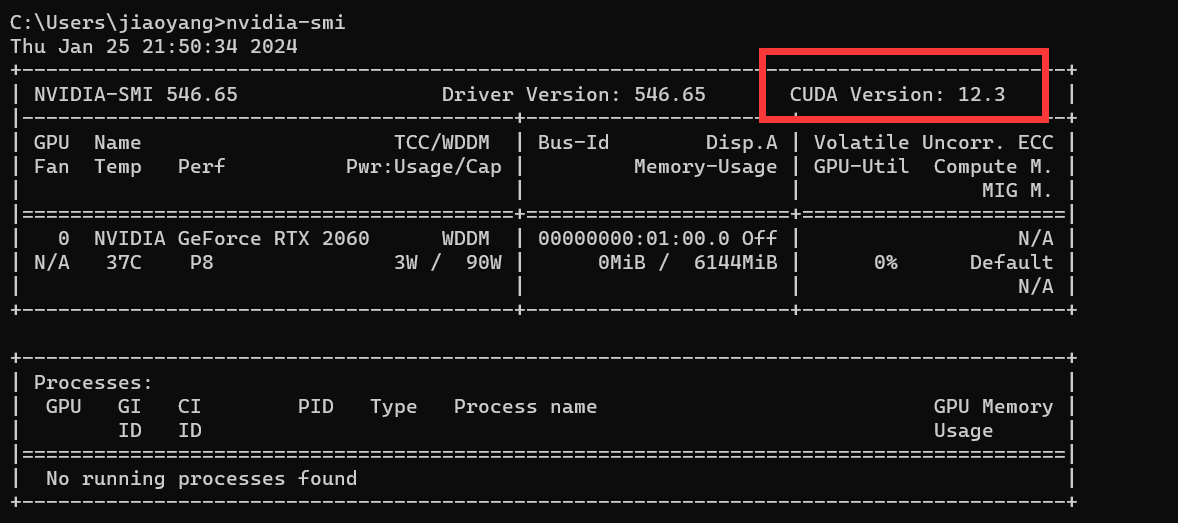This screenshot has width=1178, height=523.
Task: Click the 'Bus-Id' column header
Action: pos(574,143)
